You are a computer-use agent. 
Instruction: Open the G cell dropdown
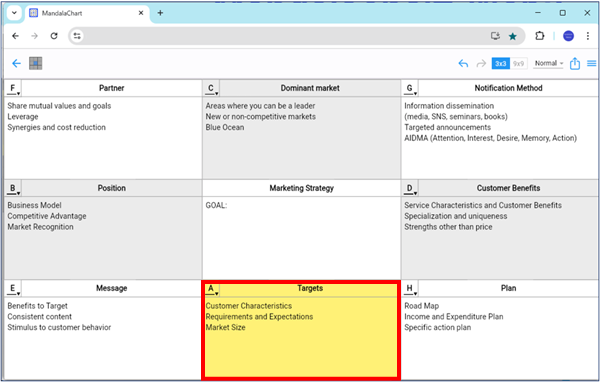coord(410,88)
